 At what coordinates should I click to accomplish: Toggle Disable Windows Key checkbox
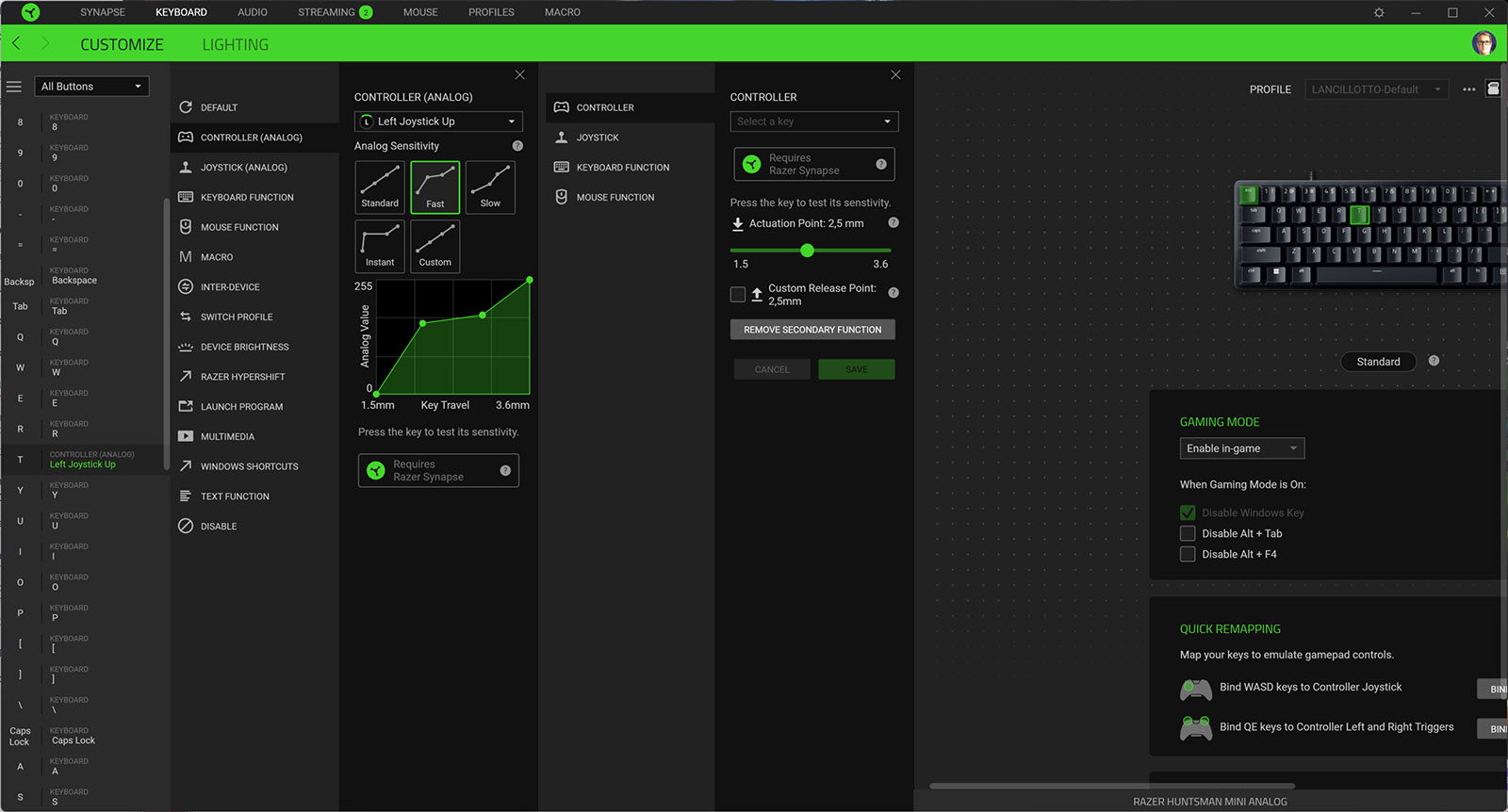point(1188,512)
